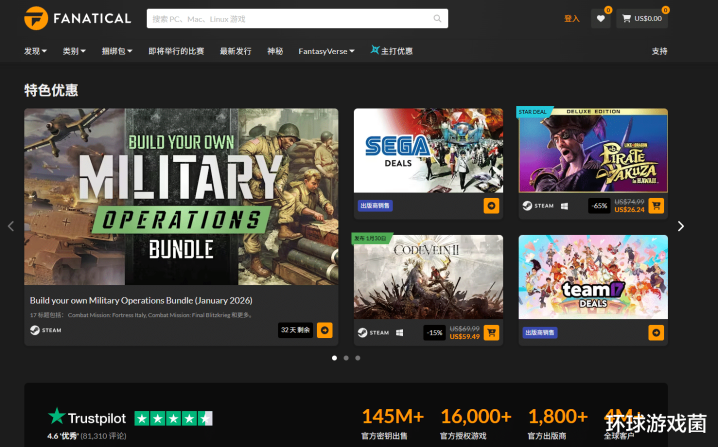The height and width of the screenshot is (447, 718).
Task: Click the 支持 support link
Action: click(659, 51)
